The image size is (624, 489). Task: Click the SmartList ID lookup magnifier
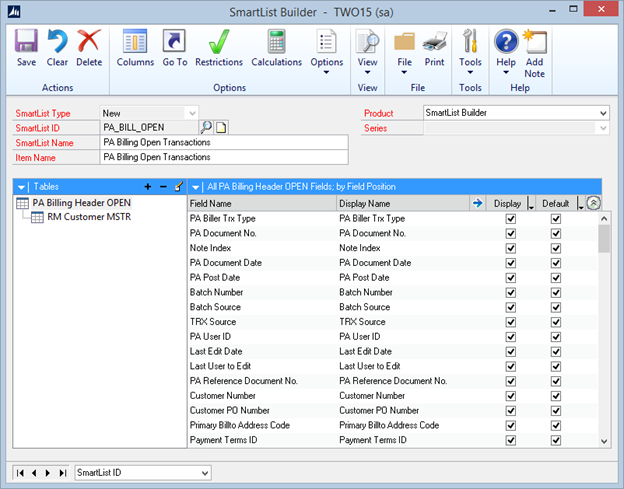(206, 127)
